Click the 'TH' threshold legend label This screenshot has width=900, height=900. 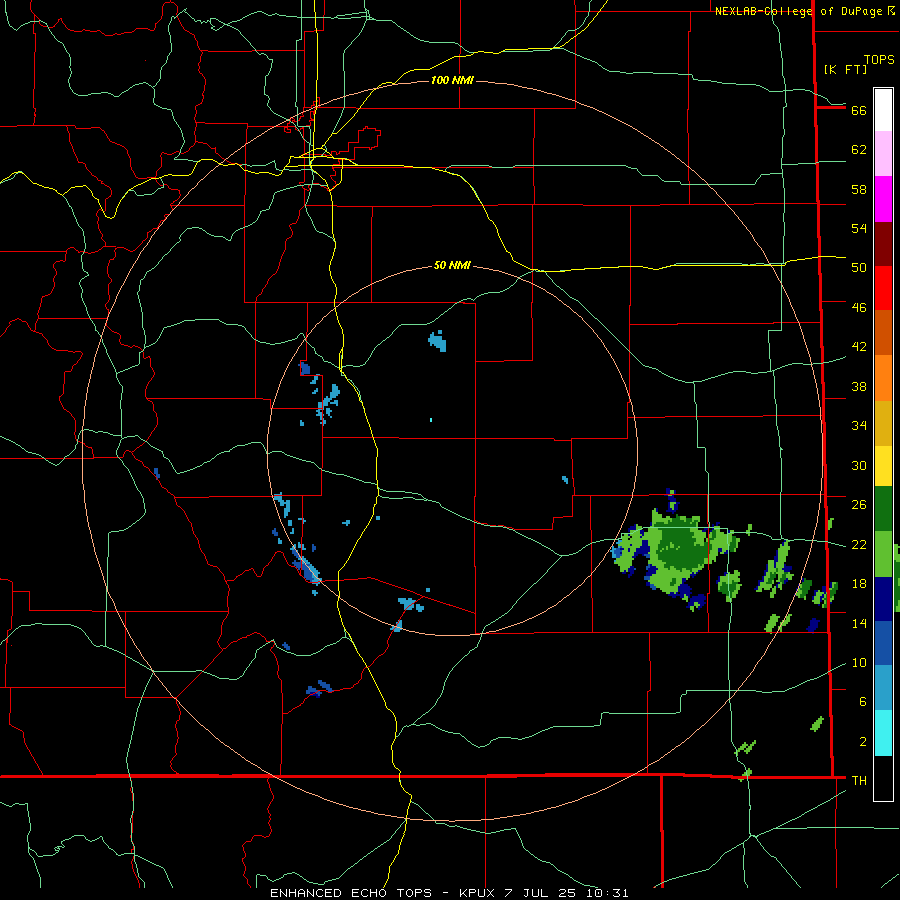tap(859, 781)
